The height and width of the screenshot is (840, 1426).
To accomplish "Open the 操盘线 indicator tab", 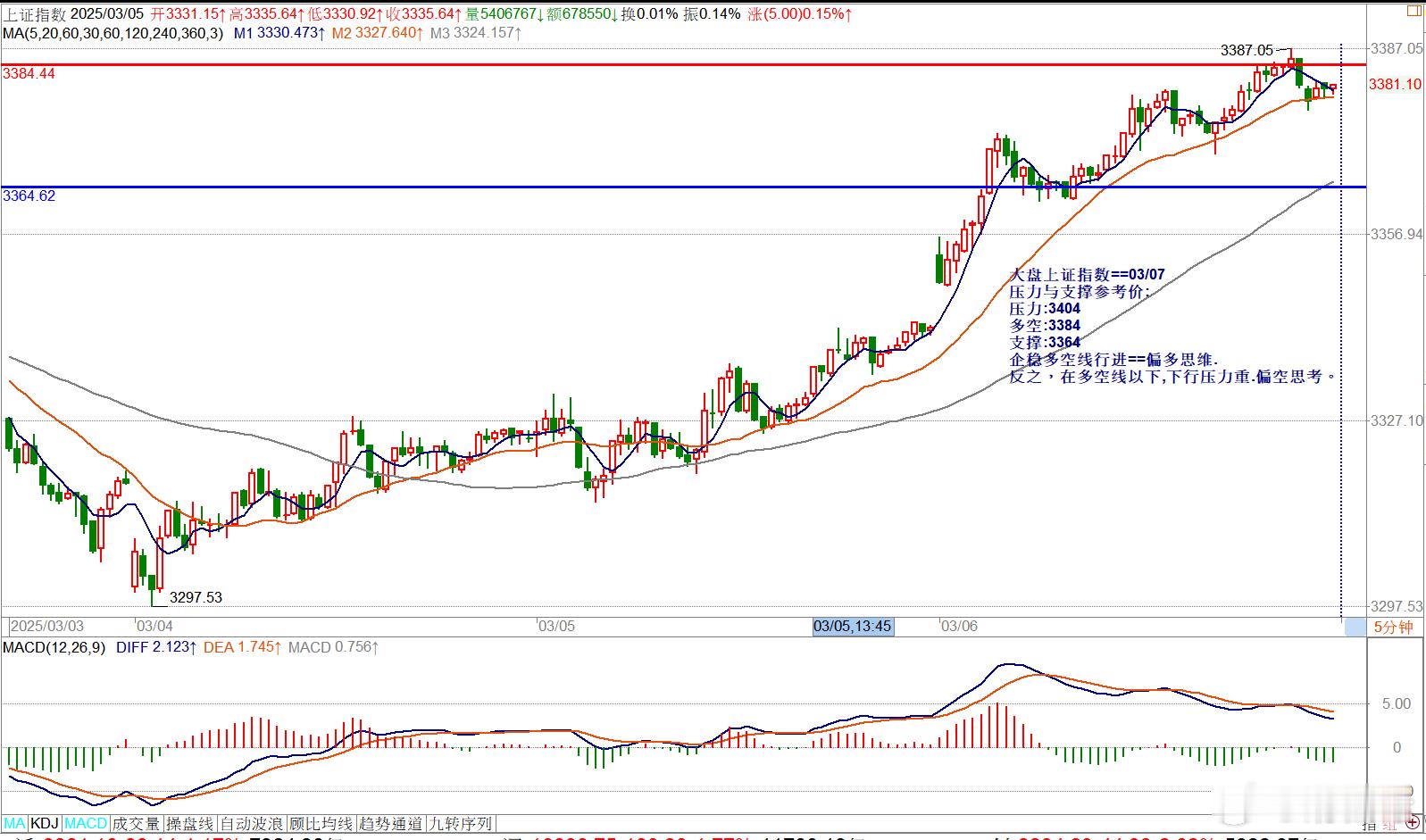I will click(x=190, y=823).
